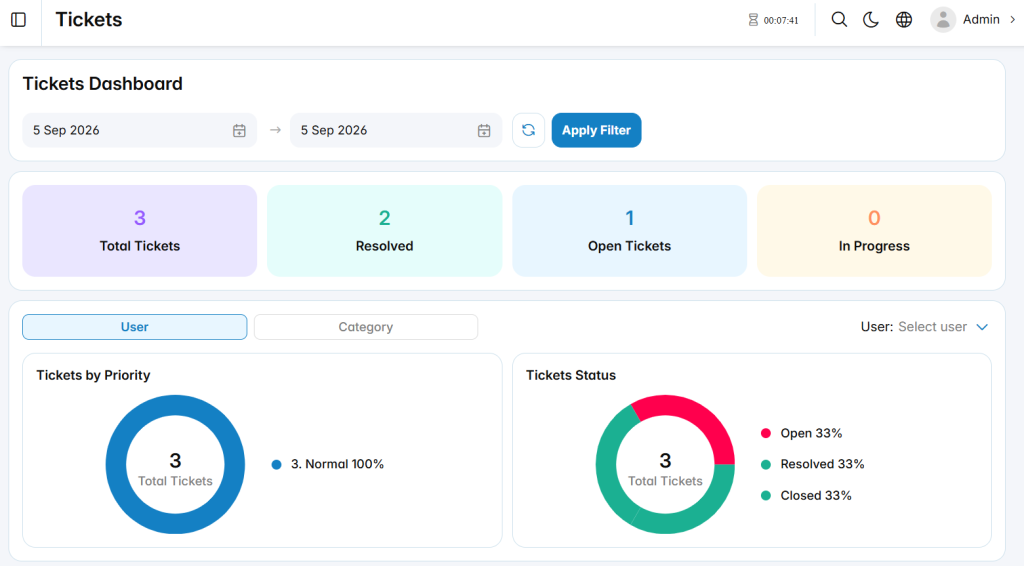
Task: Open the search magnifier icon
Action: [839, 20]
